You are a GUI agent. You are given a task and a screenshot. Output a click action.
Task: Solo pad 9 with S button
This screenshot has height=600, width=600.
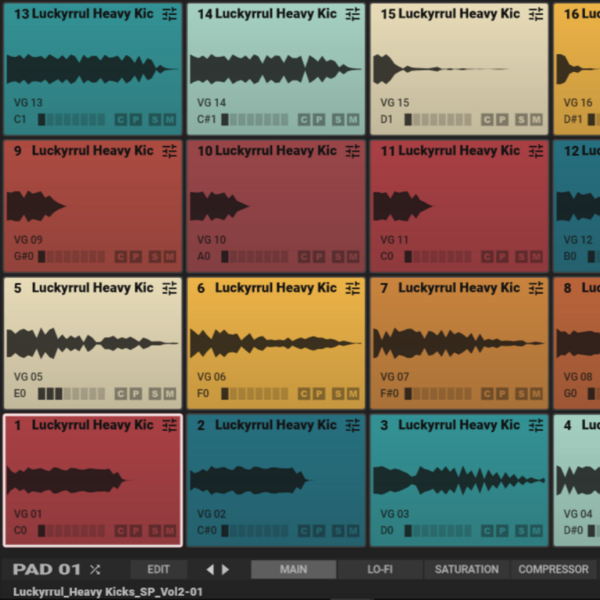click(x=155, y=256)
